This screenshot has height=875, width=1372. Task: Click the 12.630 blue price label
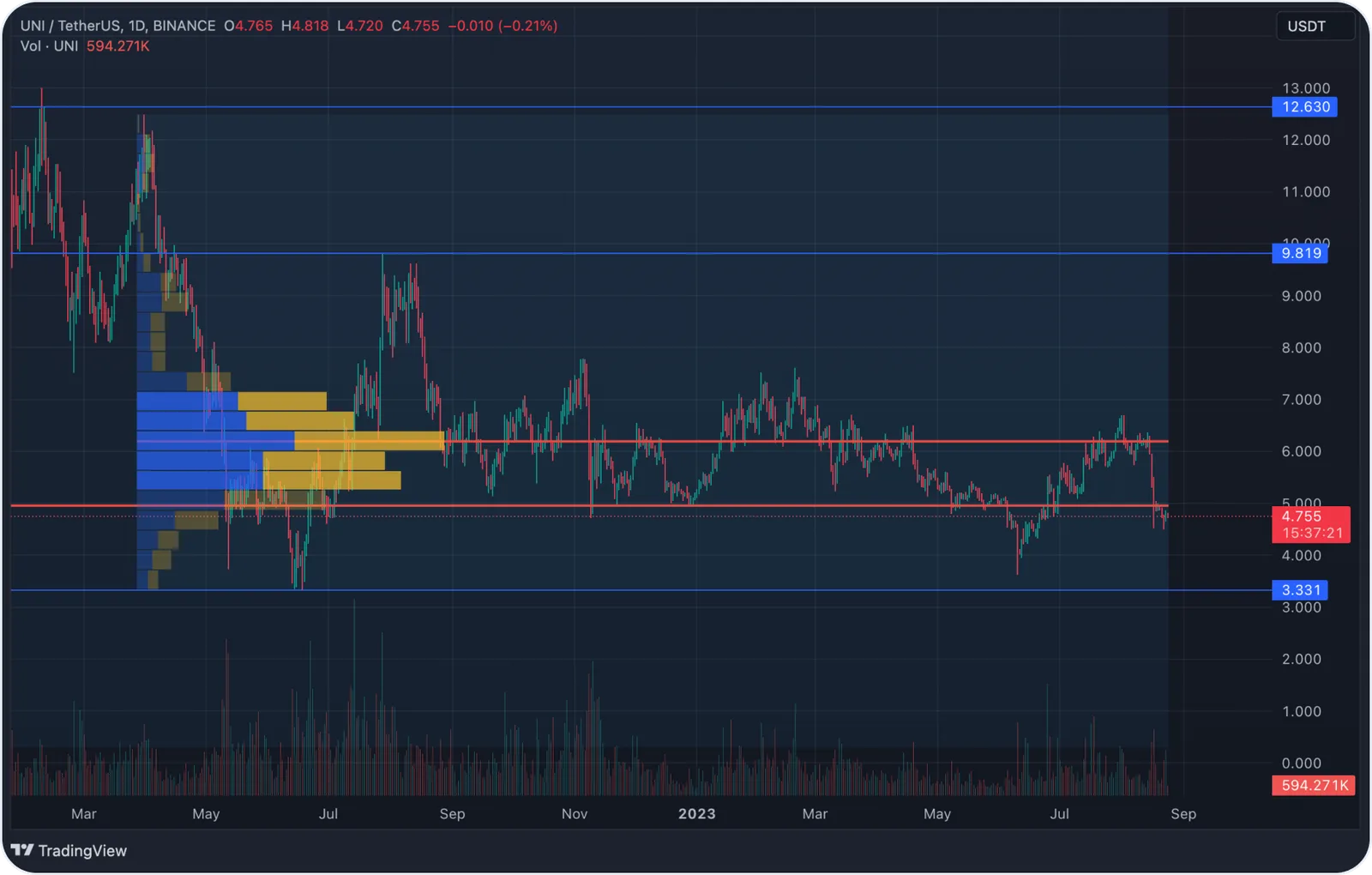tap(1304, 107)
